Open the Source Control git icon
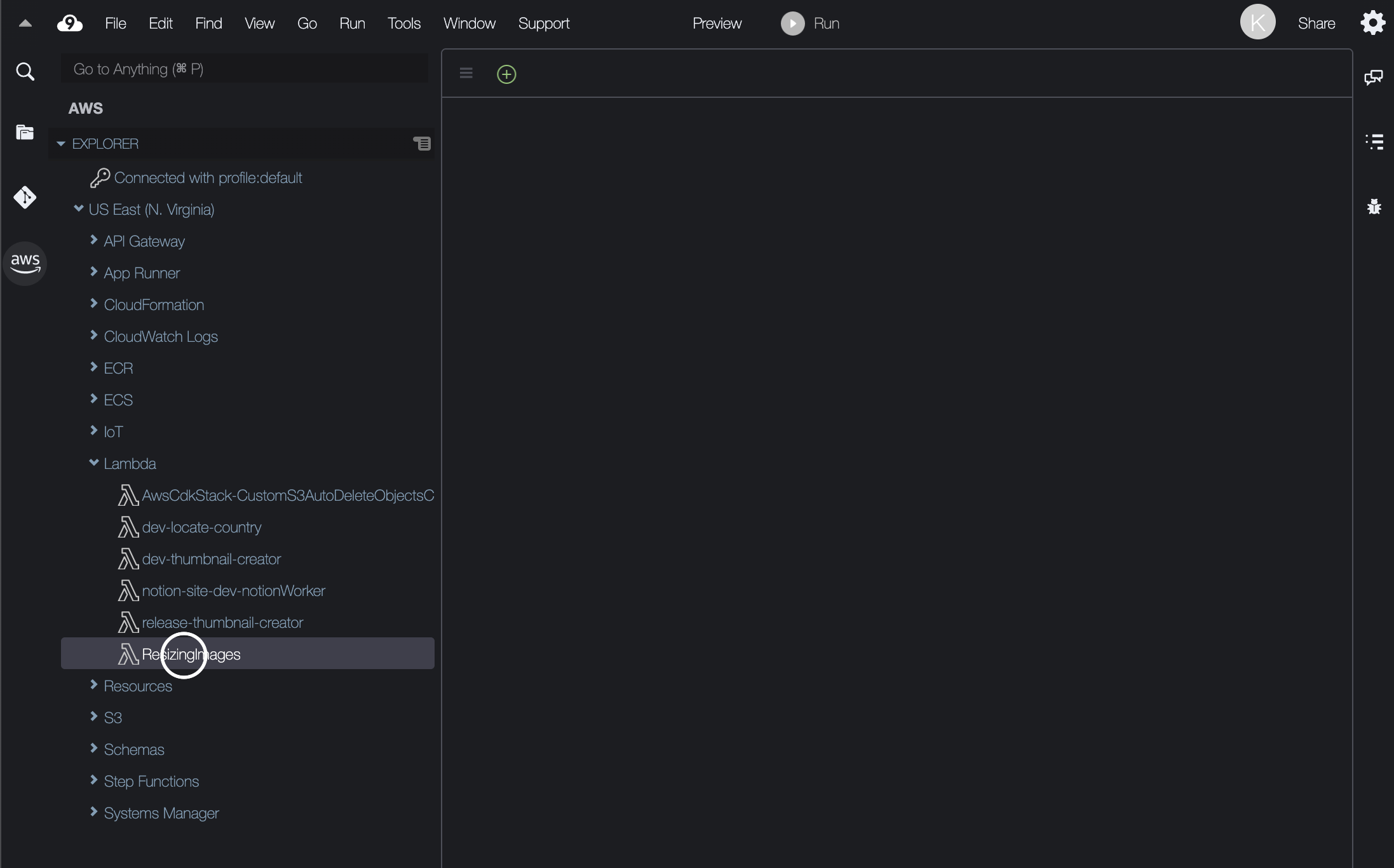 pyautogui.click(x=25, y=198)
